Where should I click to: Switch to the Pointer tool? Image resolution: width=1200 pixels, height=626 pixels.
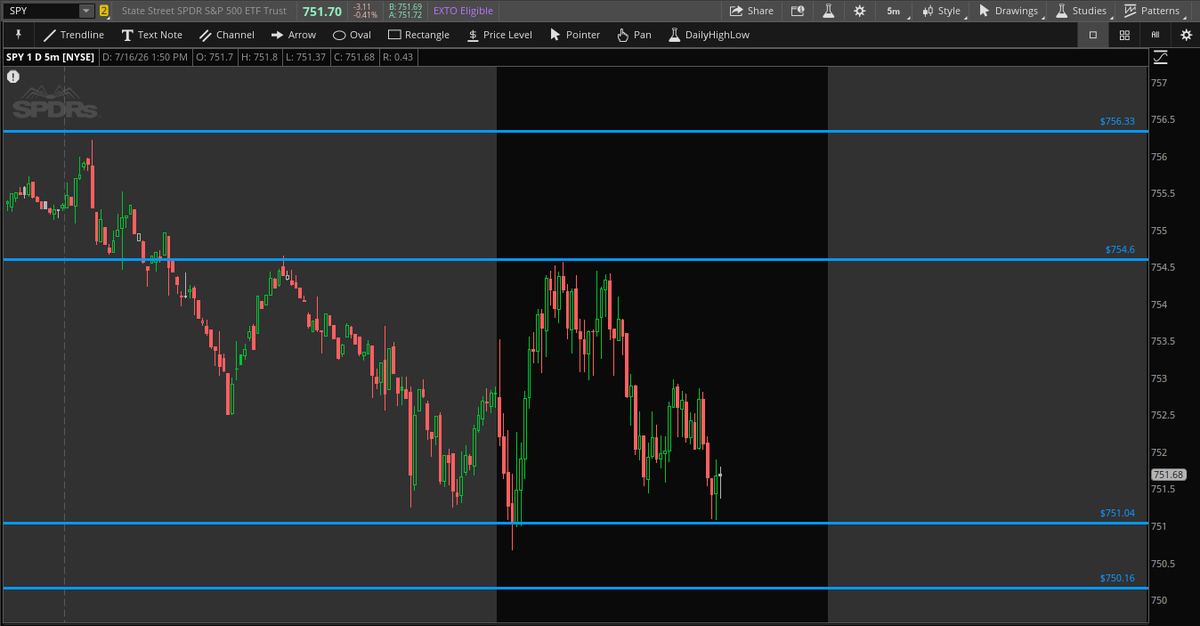(575, 34)
